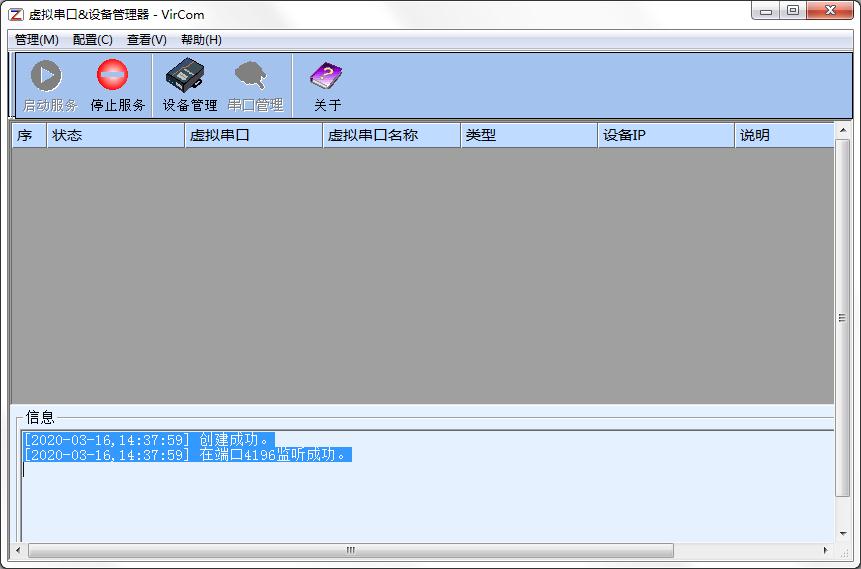Click the vertical scrollbar up arrow
This screenshot has height=569, width=861.
842,130
